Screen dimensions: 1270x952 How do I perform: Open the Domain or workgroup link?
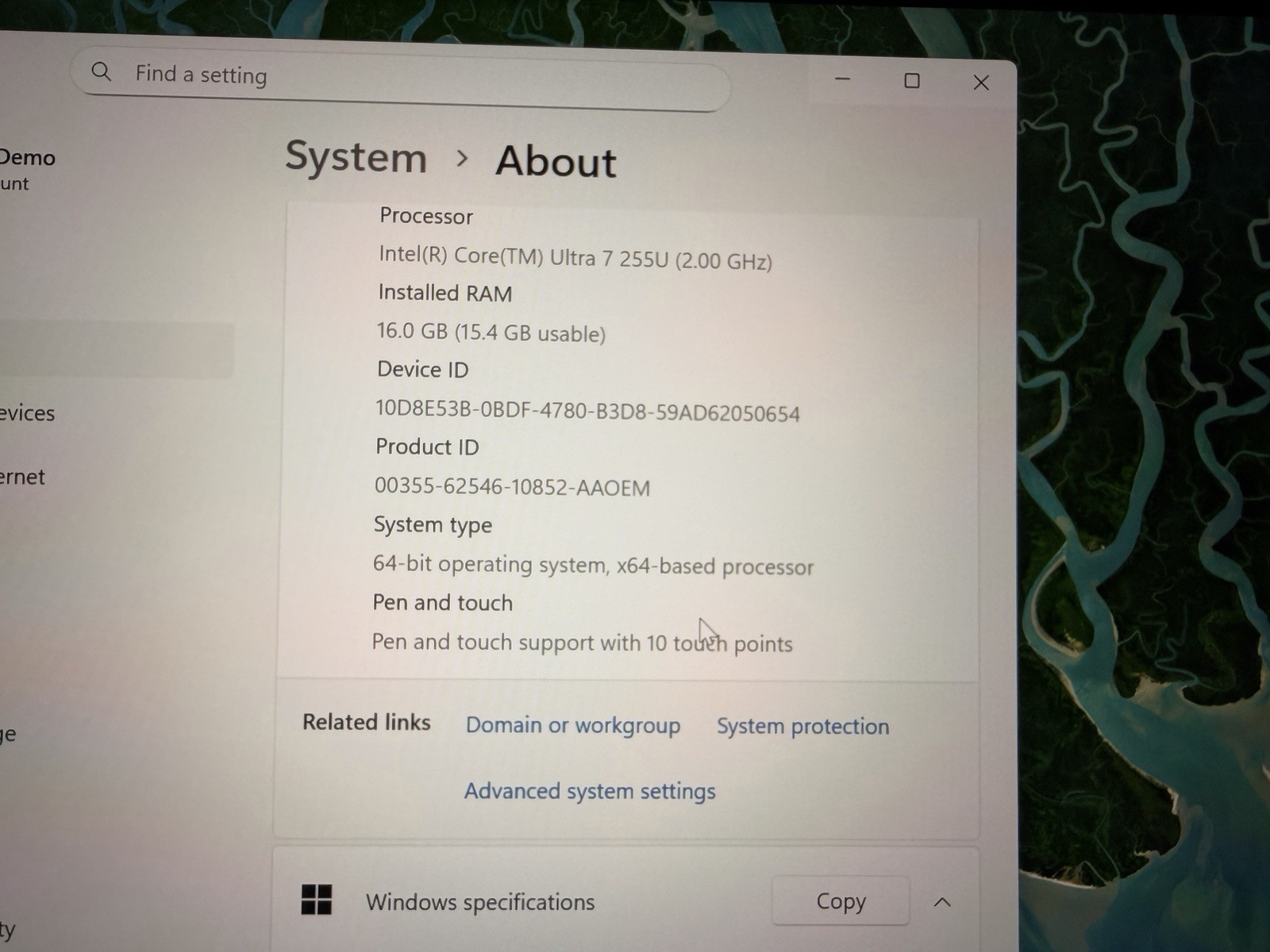click(x=572, y=725)
